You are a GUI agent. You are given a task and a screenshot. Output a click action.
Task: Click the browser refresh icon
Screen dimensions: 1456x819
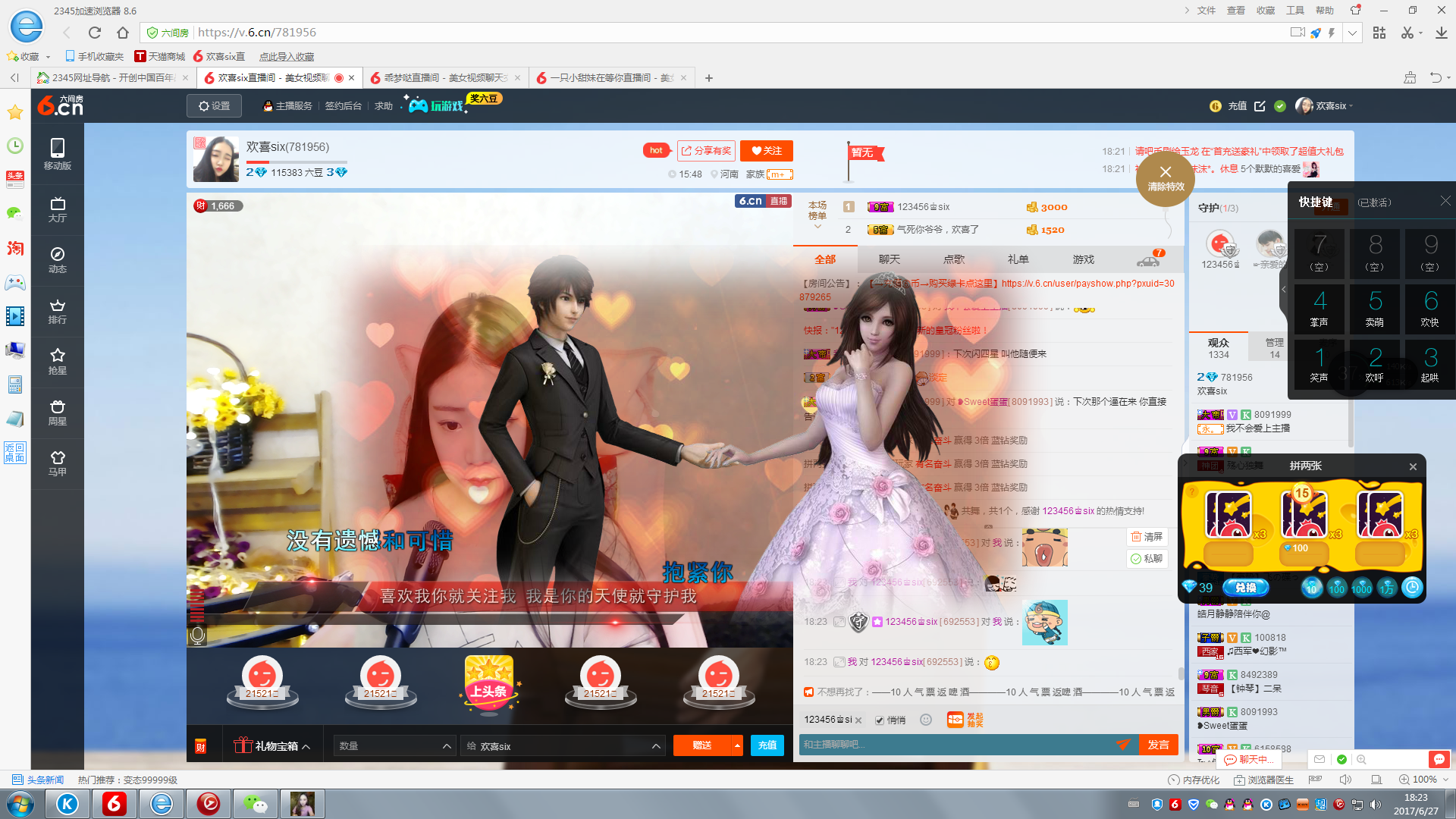point(95,33)
